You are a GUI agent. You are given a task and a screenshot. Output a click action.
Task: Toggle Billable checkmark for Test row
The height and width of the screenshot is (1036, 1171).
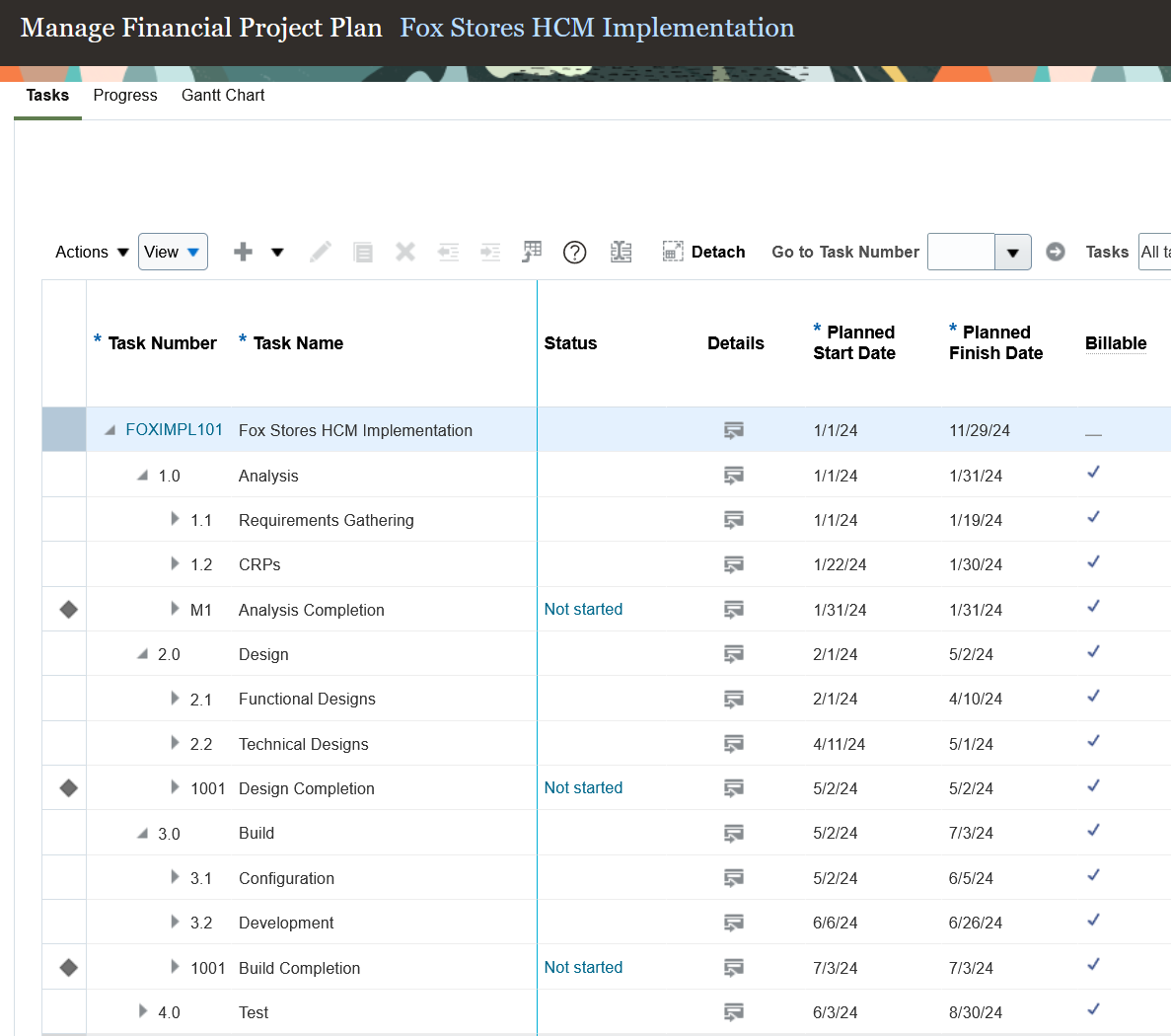point(1093,1009)
